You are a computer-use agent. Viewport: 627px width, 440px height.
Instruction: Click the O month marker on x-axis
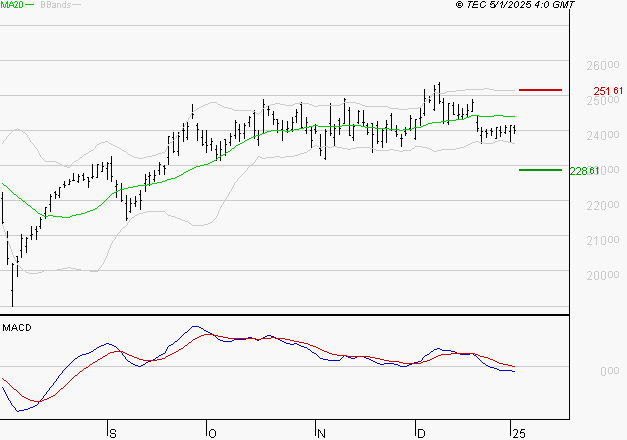(212, 433)
